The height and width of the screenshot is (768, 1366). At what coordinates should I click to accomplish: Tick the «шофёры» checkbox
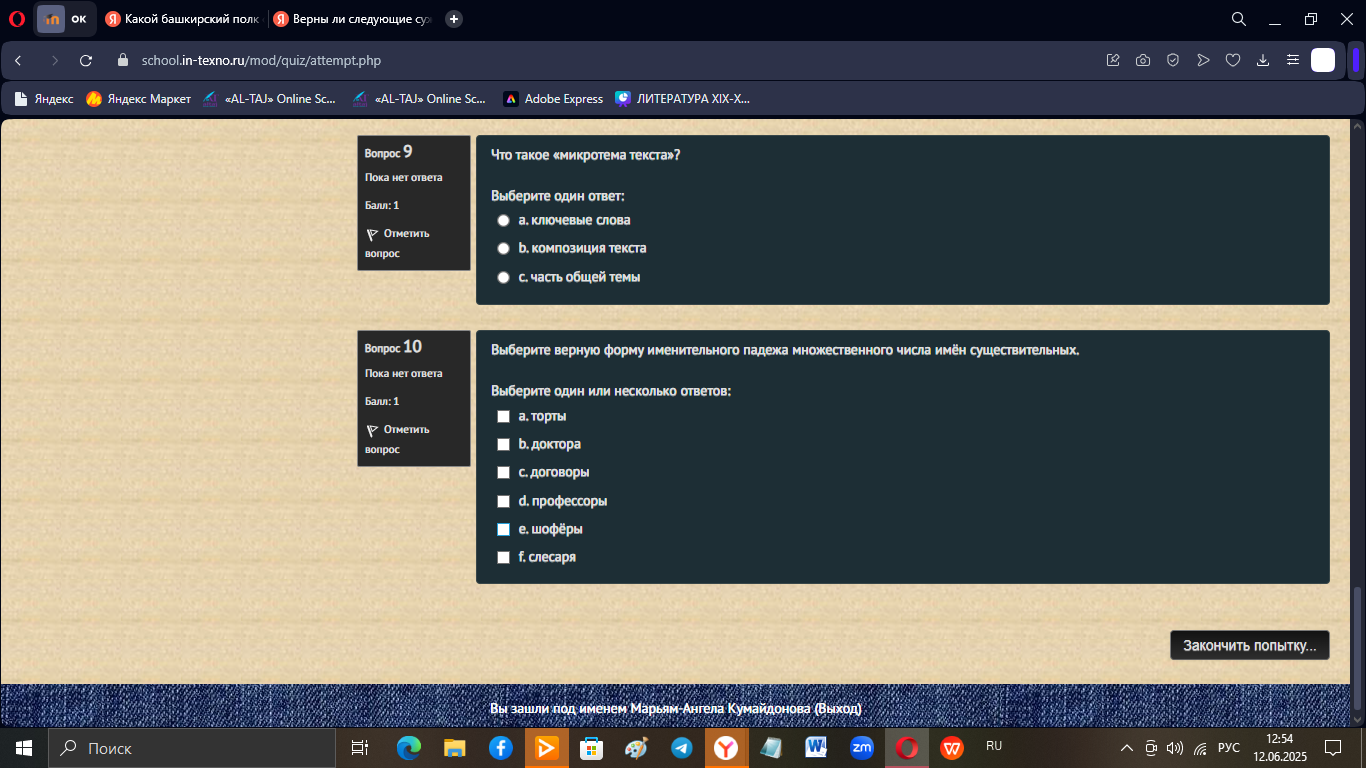tap(504, 529)
